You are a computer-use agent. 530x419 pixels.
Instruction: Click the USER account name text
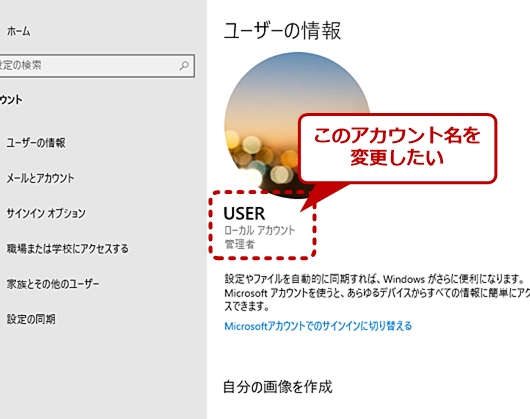[x=244, y=214]
